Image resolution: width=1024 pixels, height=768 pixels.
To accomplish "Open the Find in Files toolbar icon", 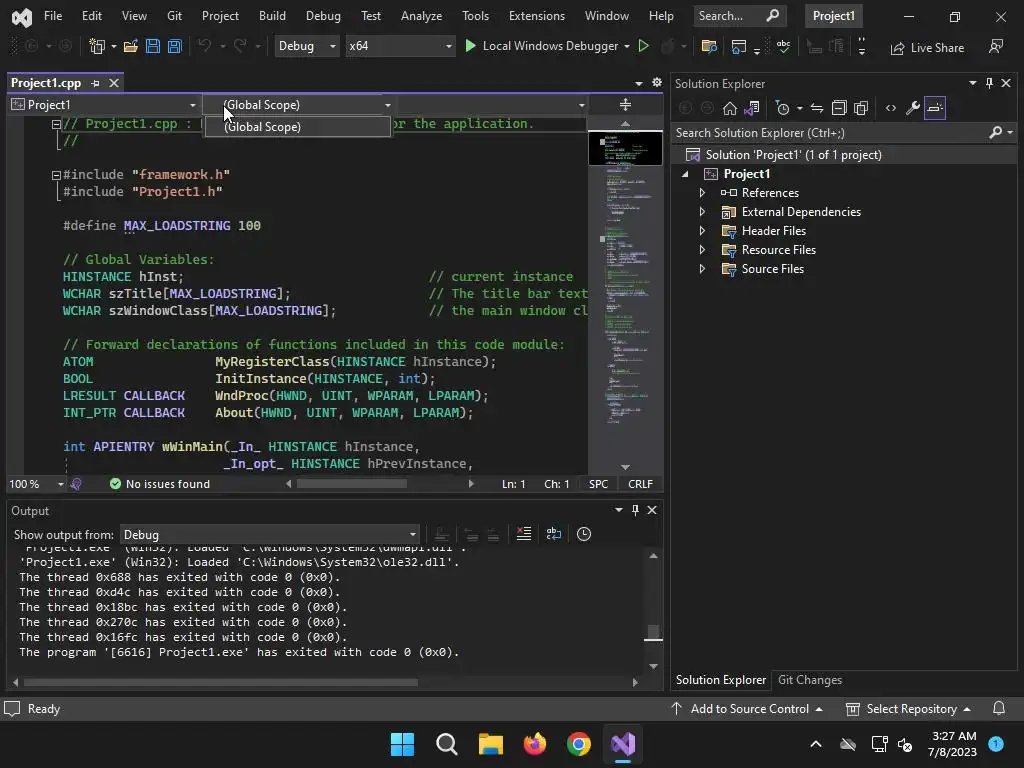I will [709, 46].
